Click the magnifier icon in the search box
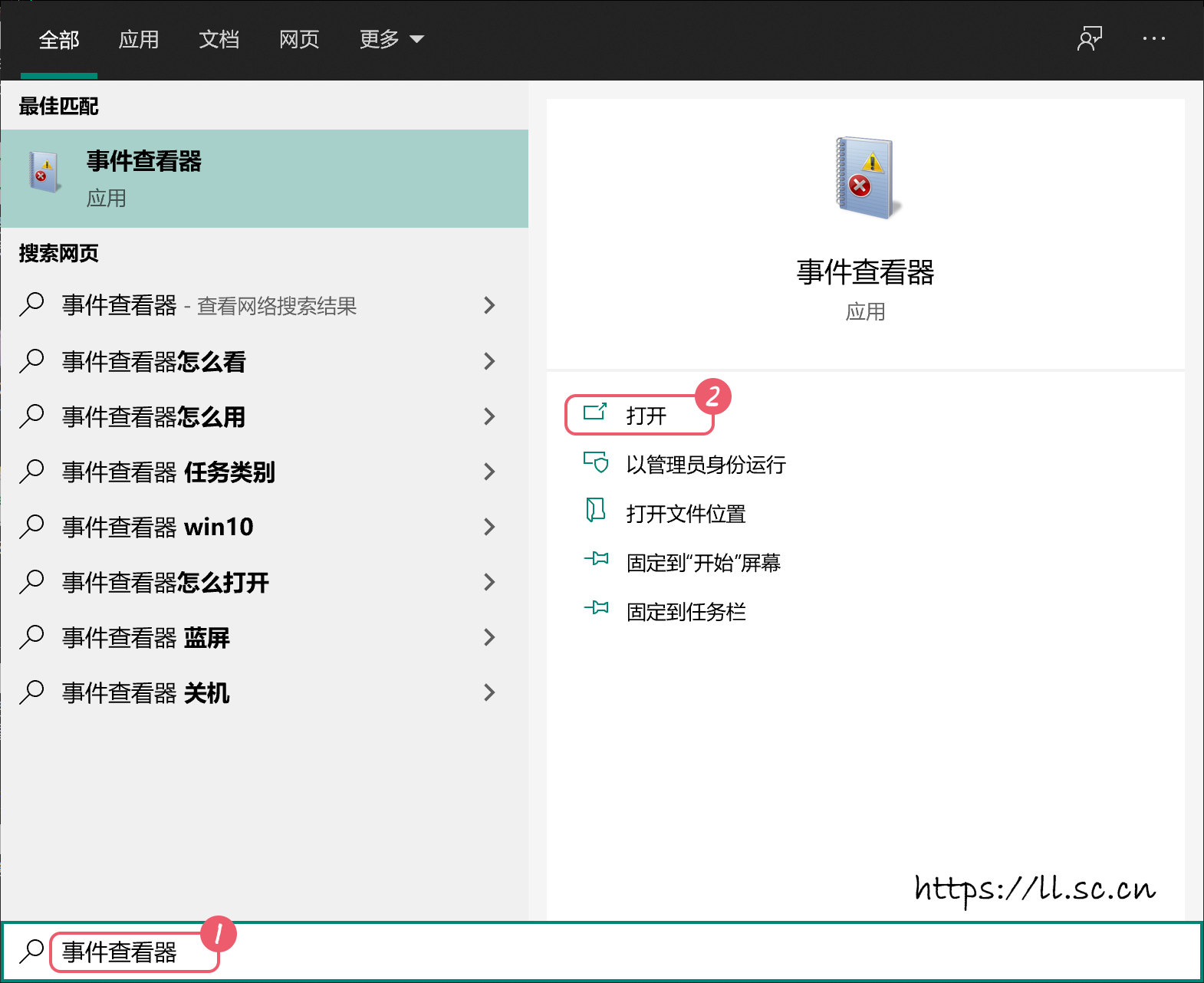The image size is (1204, 983). (x=31, y=951)
